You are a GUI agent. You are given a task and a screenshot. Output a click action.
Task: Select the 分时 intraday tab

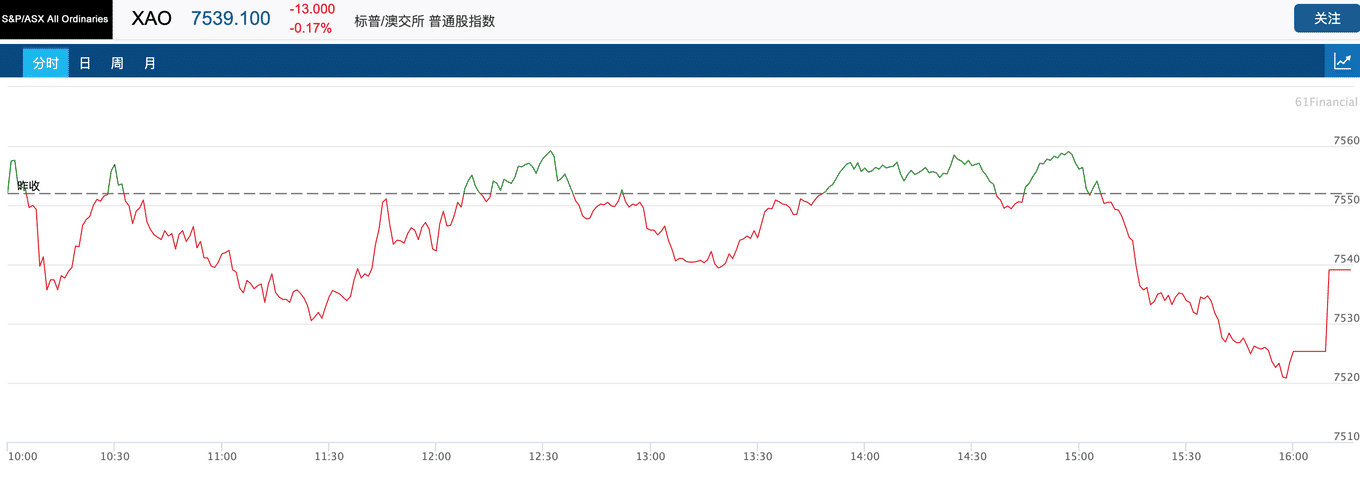(x=46, y=63)
